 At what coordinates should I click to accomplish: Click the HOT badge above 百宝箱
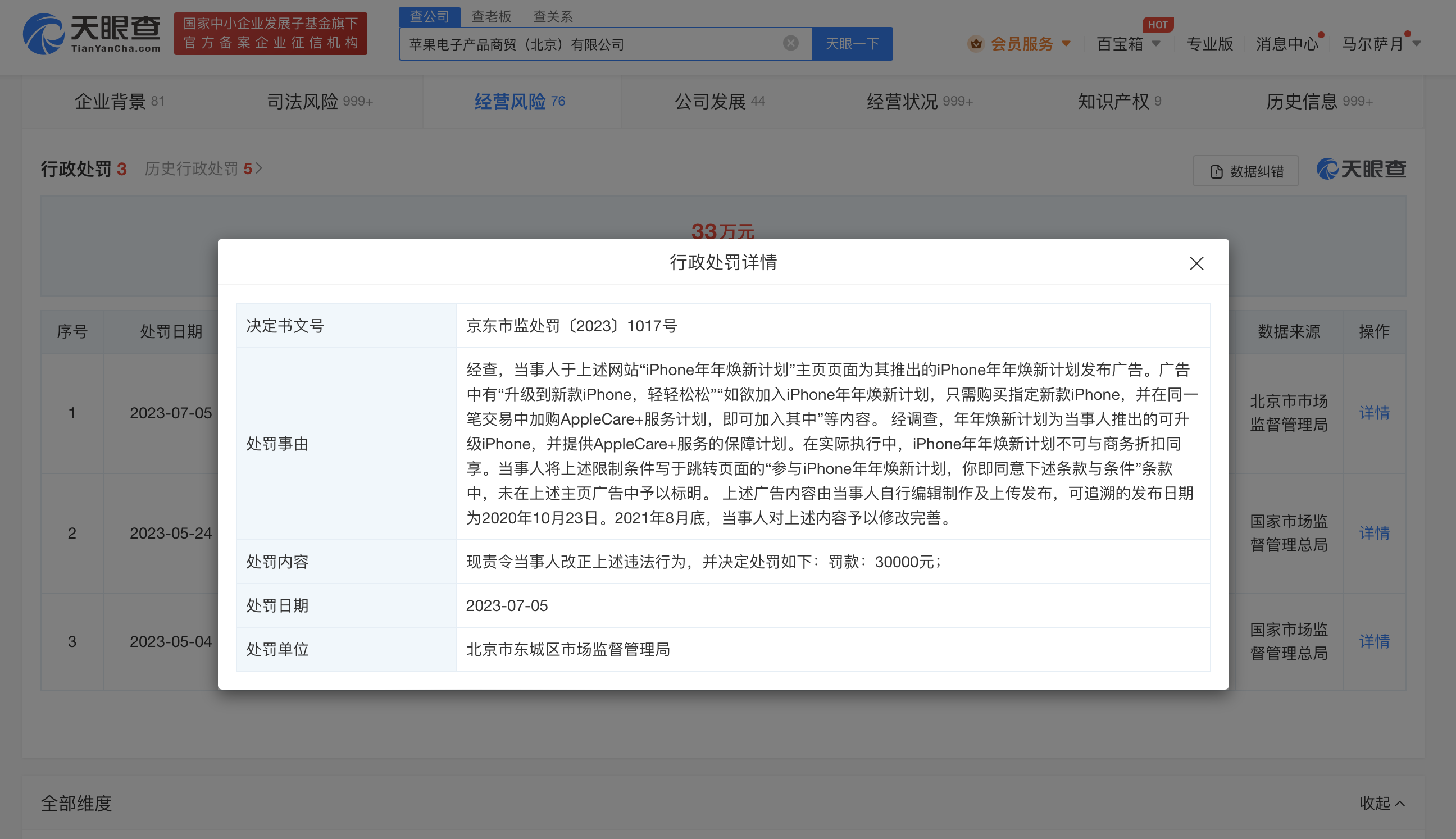point(1157,25)
